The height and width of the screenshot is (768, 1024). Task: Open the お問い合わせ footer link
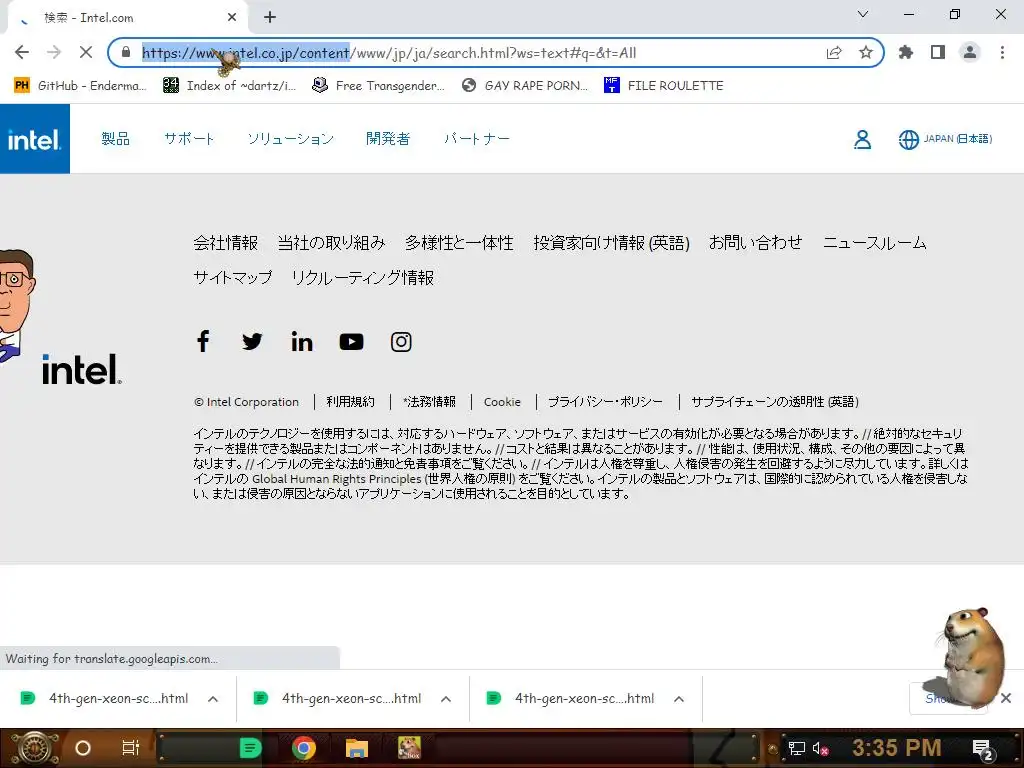(756, 243)
